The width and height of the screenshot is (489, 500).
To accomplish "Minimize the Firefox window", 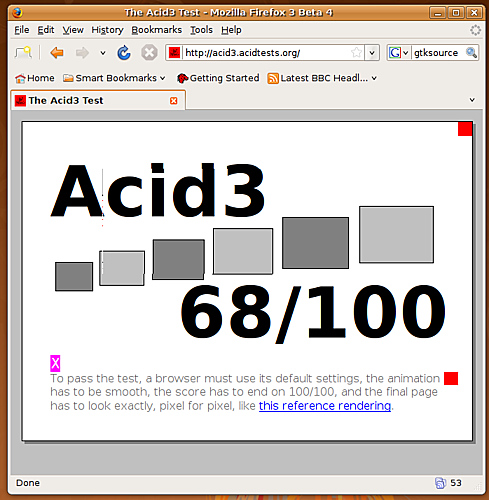I will point(438,13).
